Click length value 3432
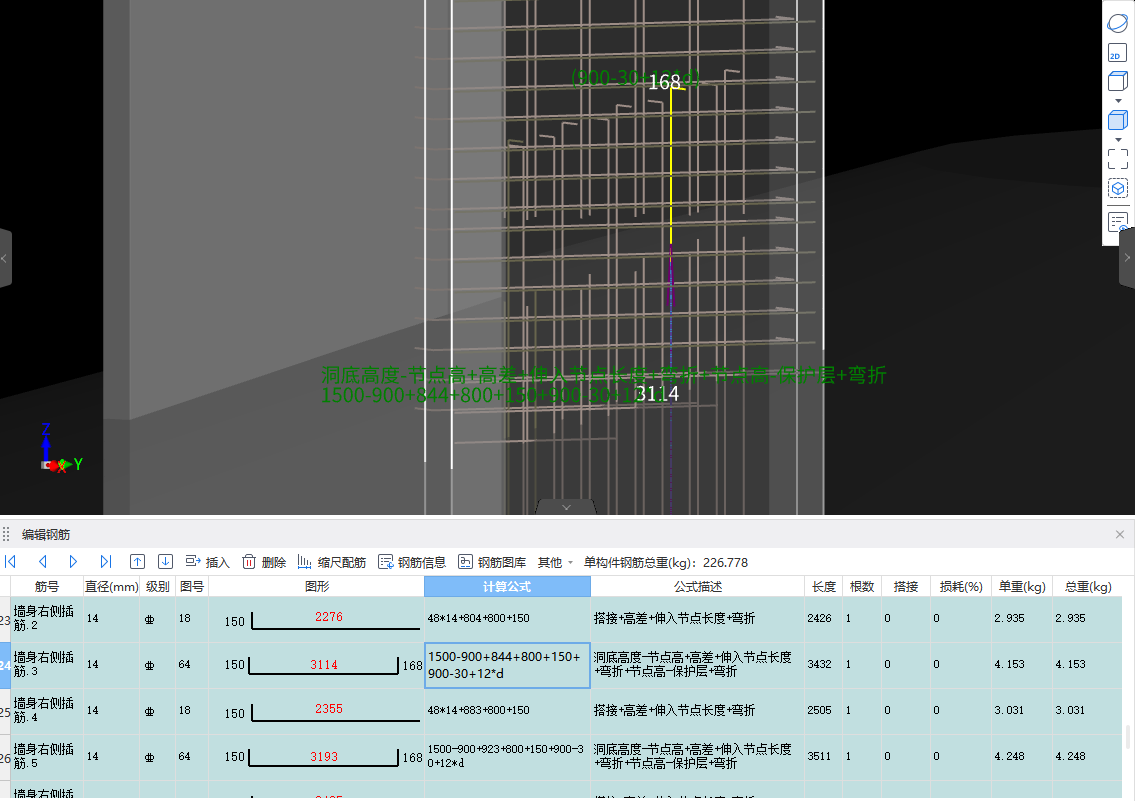This screenshot has width=1136, height=801. [x=819, y=665]
